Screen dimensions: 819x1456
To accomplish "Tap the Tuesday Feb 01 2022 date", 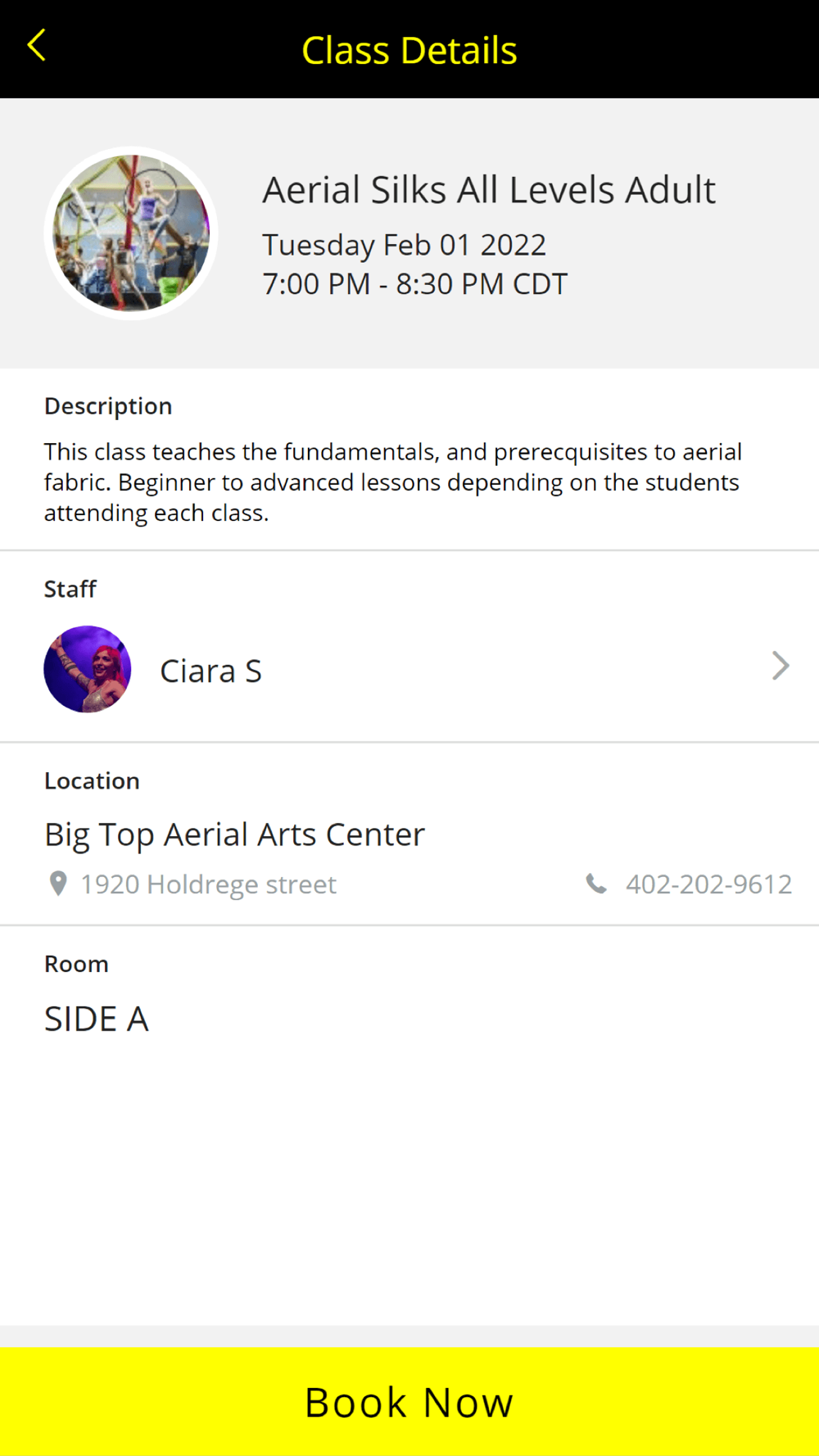I will pyautogui.click(x=404, y=245).
